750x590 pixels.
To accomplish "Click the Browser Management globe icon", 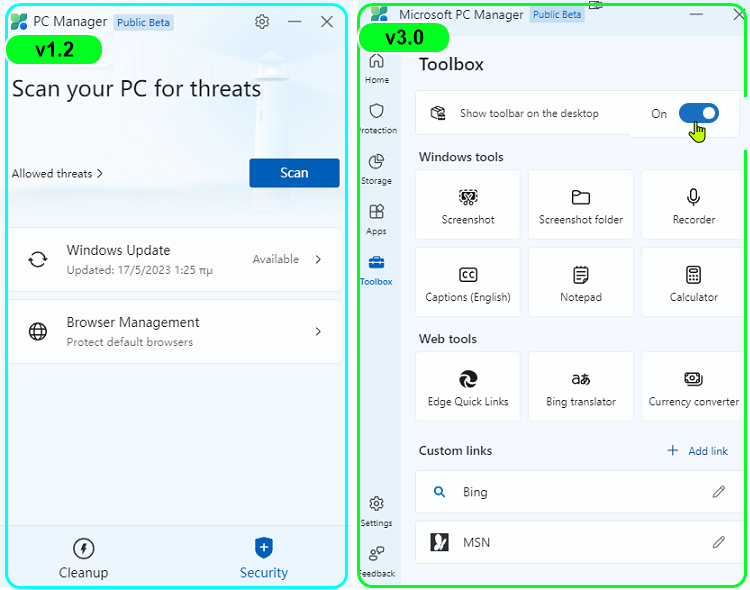I will pos(38,331).
